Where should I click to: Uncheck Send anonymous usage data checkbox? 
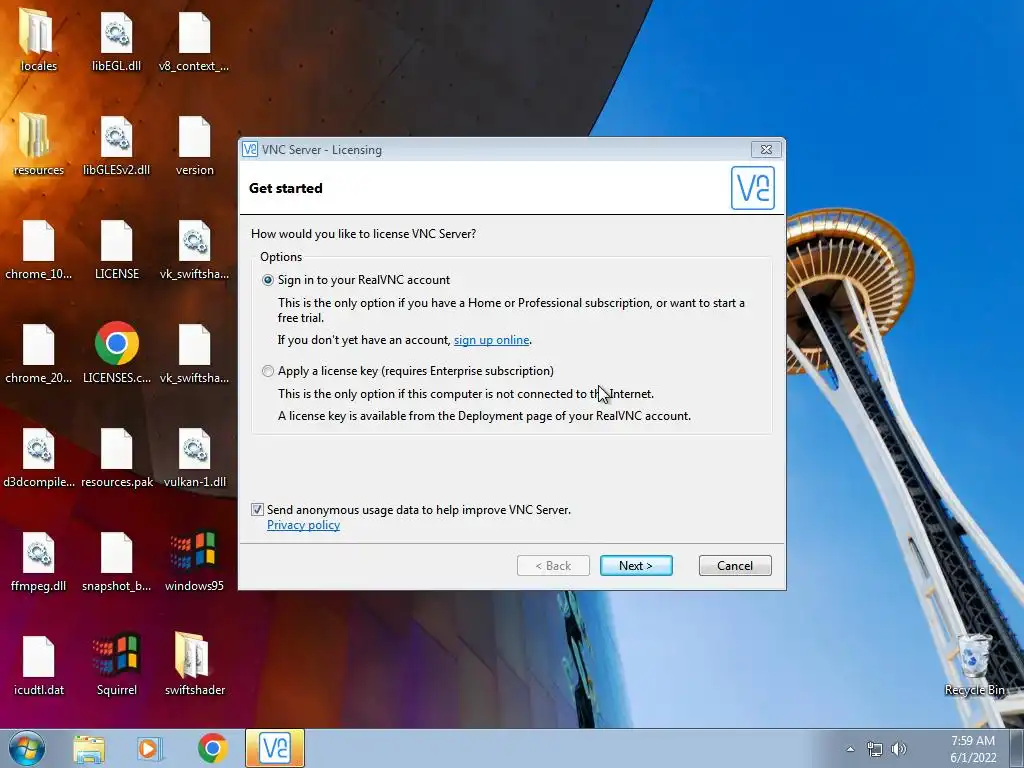pos(257,509)
